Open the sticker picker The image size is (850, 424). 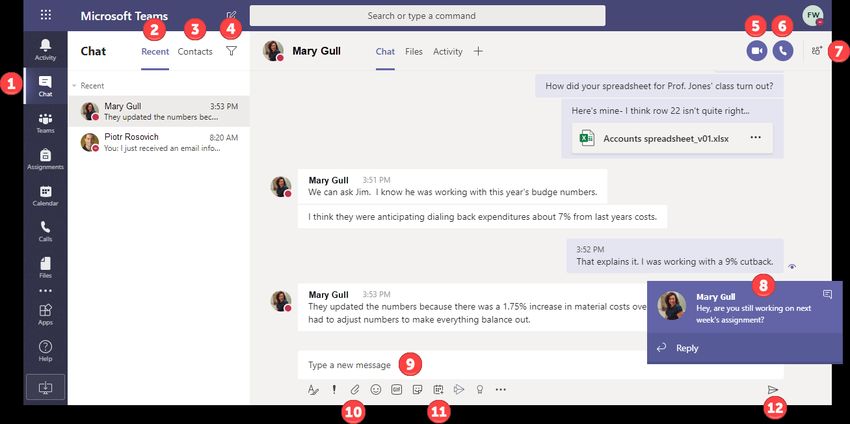pyautogui.click(x=417, y=389)
